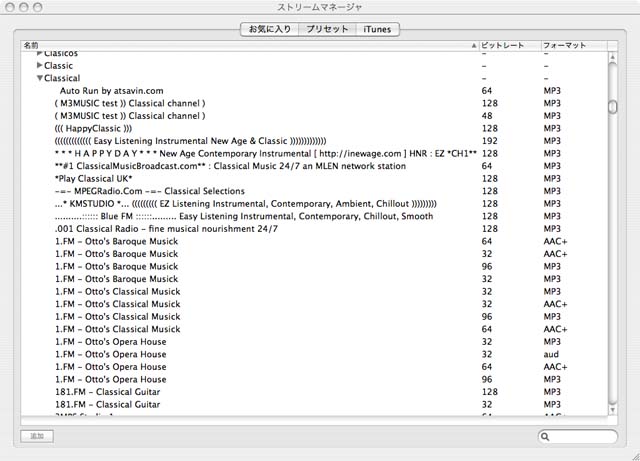Viewport: 640px width, 461px height.
Task: Switch to the お気に入り tab
Action: [x=270, y=29]
